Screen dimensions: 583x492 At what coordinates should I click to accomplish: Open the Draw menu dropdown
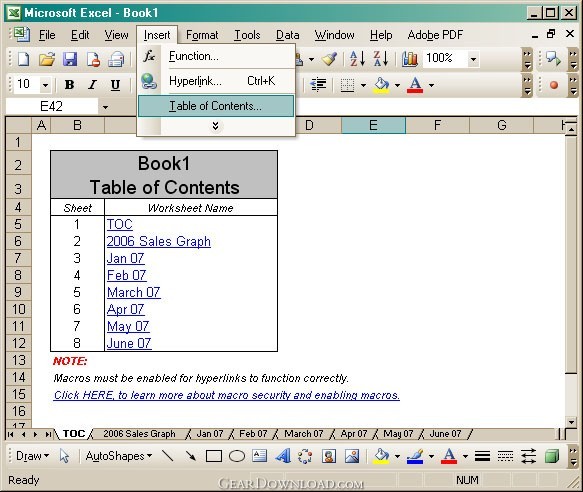tap(32, 456)
